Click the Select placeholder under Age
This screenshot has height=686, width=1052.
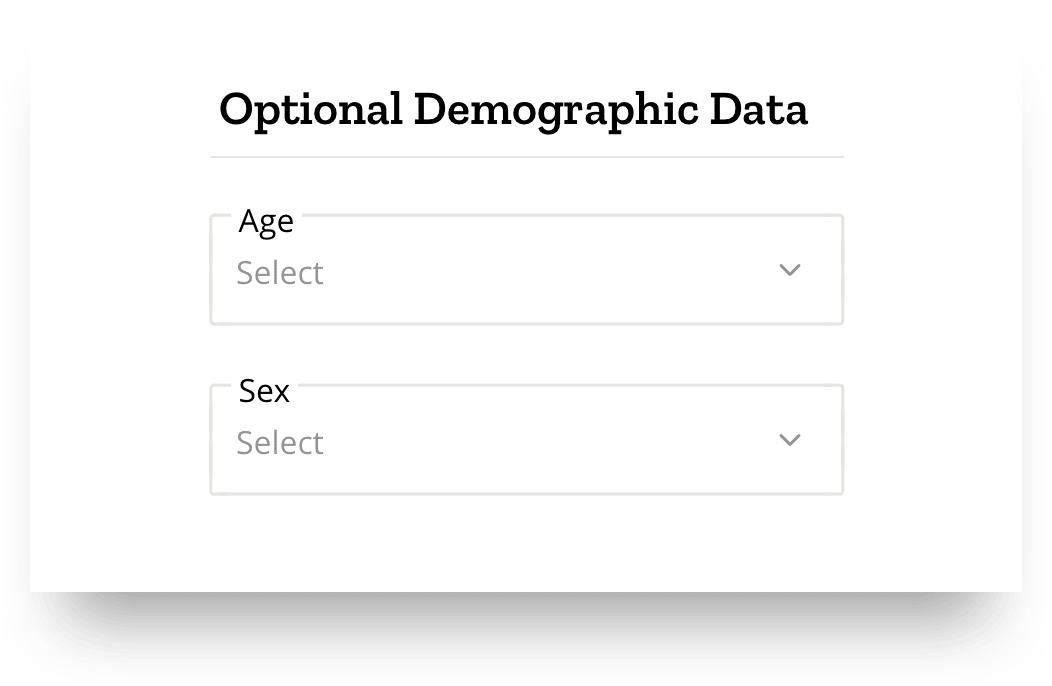pyautogui.click(x=280, y=273)
